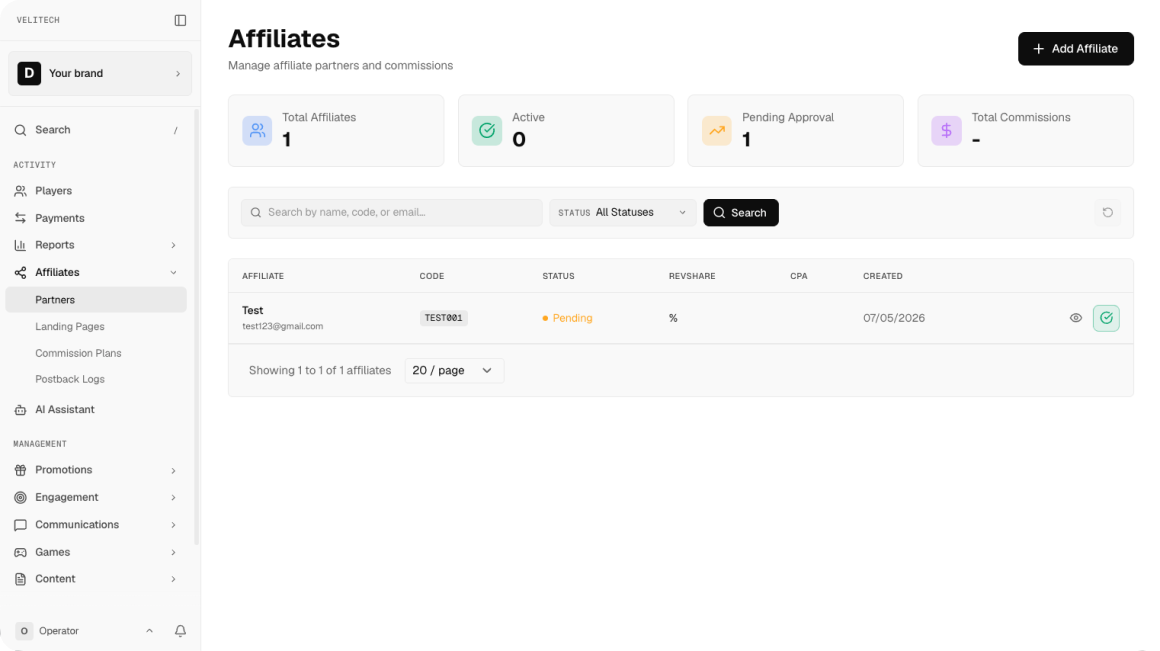Screen dimensions: 1160x651
Task: Click the Engagement target icon
Action: (x=20, y=497)
